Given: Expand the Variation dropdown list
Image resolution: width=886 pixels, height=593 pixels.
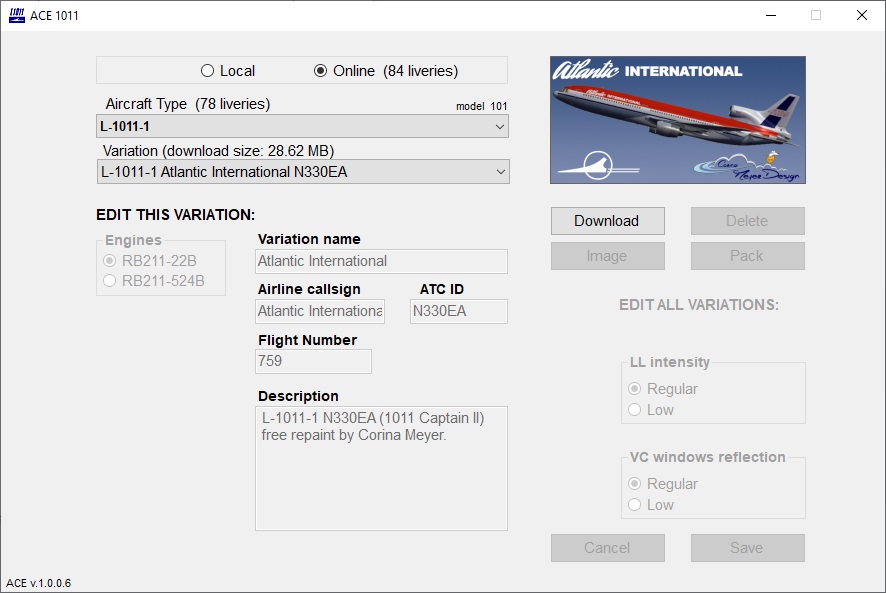Looking at the screenshot, I should coord(302,172).
